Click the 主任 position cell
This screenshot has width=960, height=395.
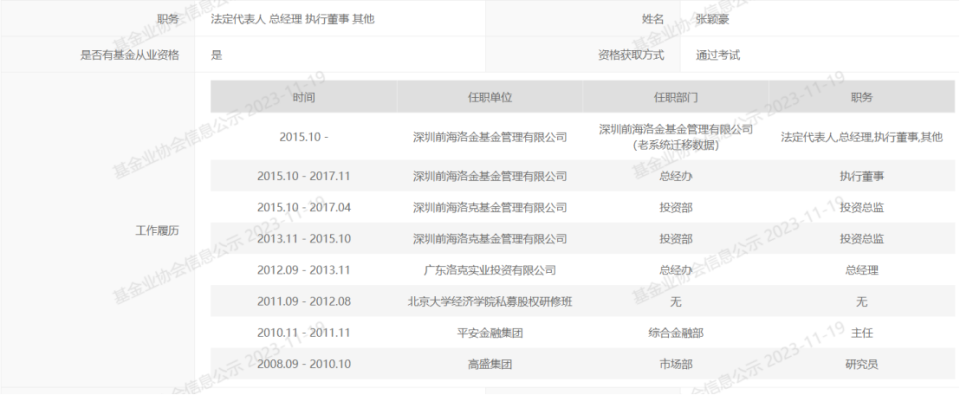click(861, 333)
